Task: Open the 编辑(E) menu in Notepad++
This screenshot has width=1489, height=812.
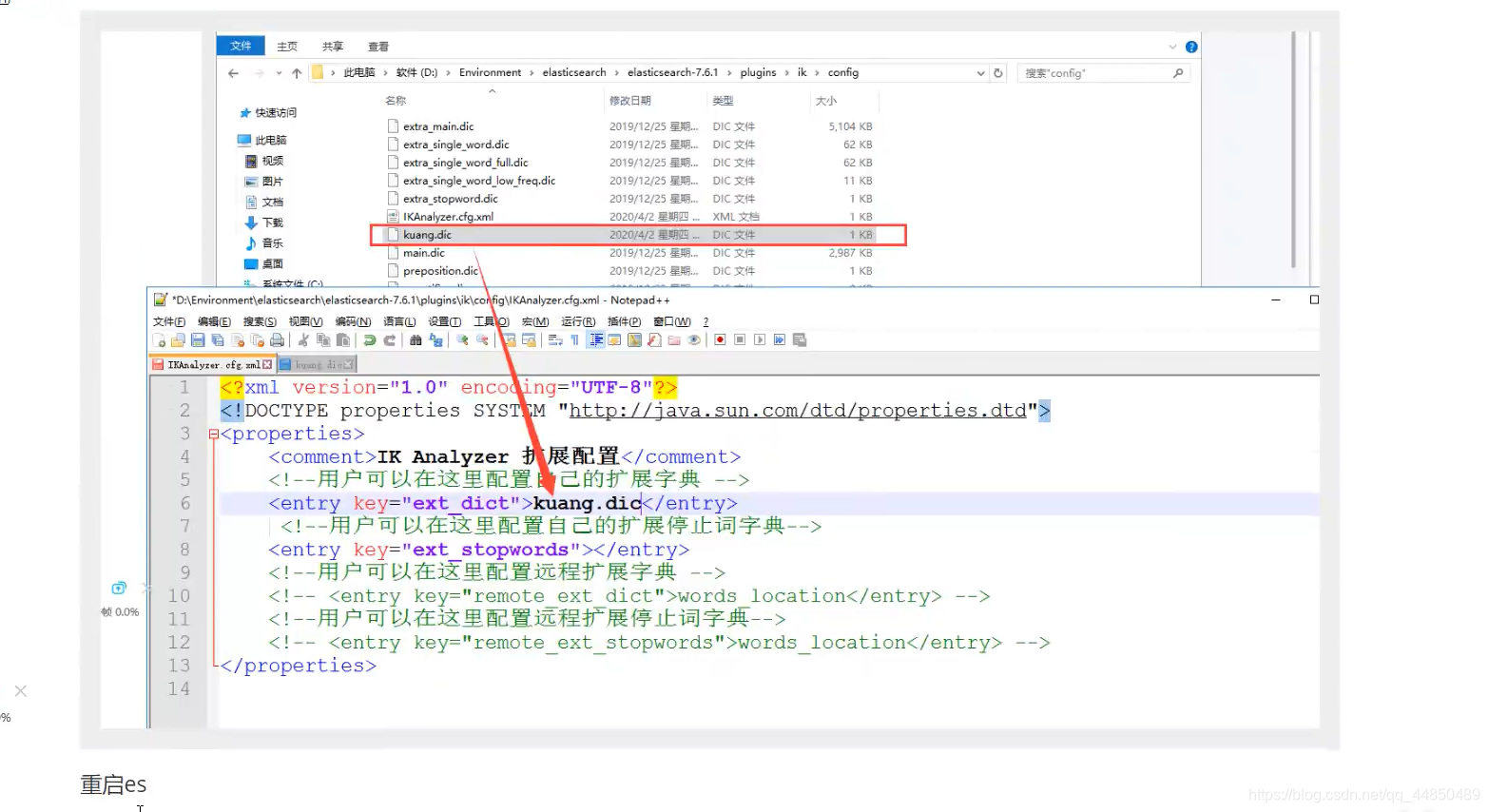Action: click(214, 321)
